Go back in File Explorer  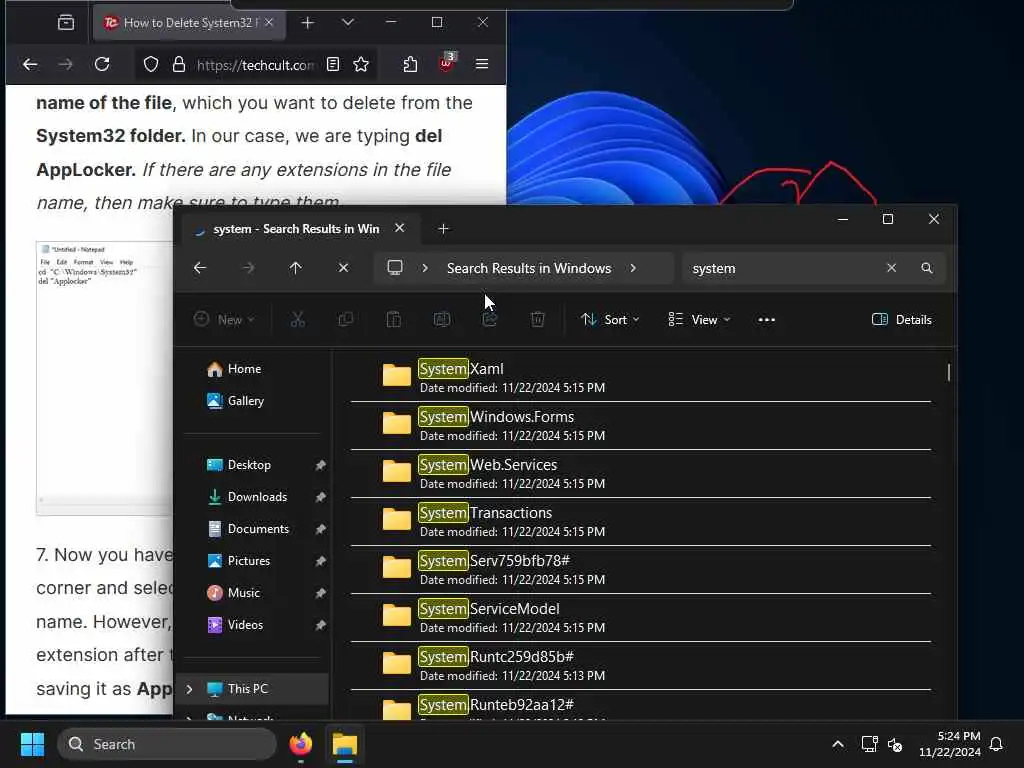click(200, 268)
